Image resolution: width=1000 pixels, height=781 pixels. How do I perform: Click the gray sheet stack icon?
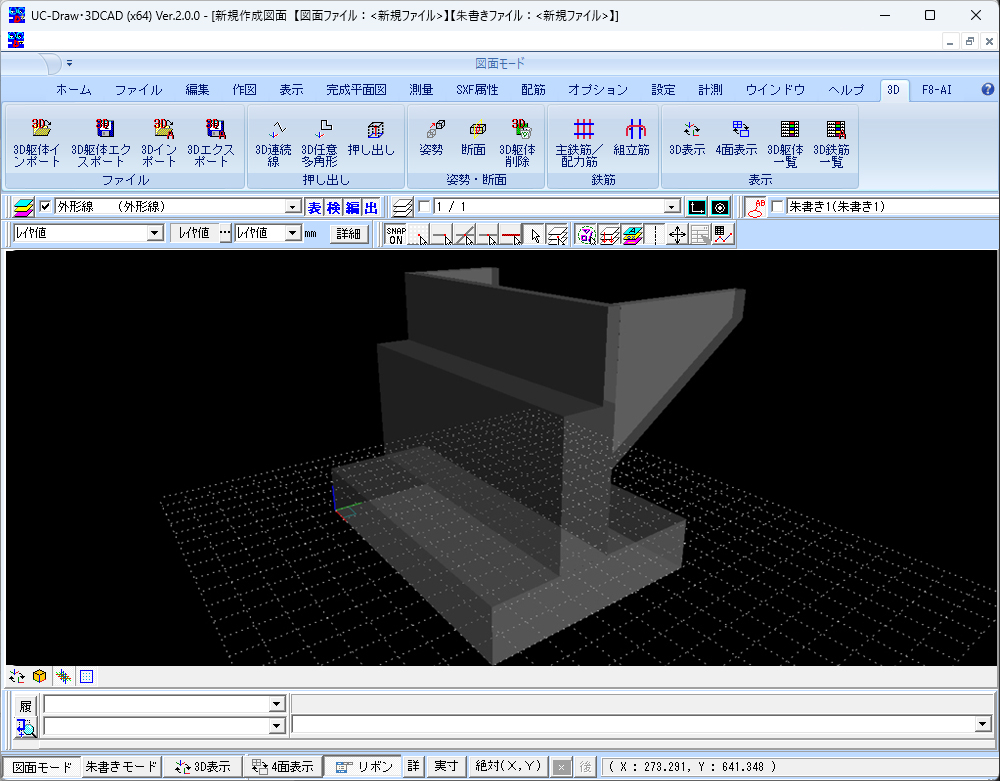(402, 207)
